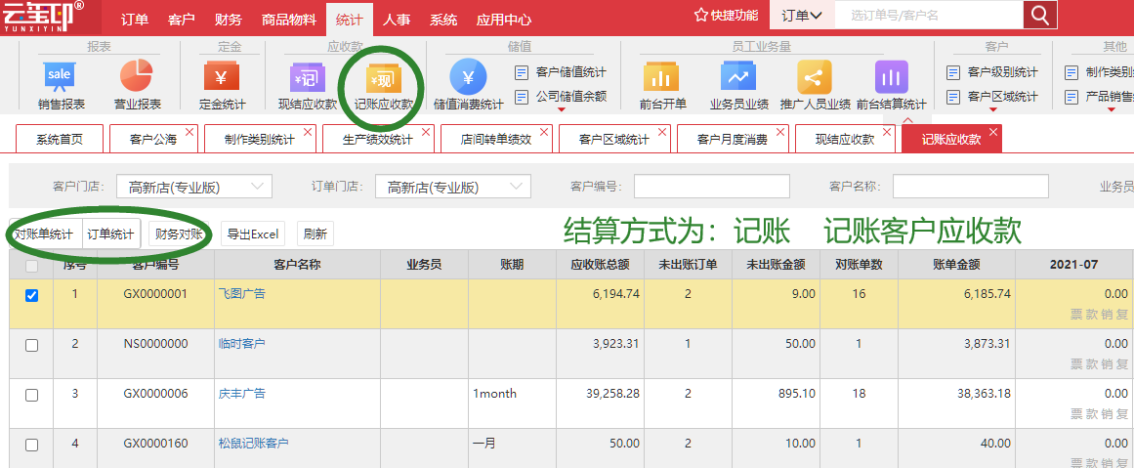Switch to the 系统首页 tab
1134x468 pixels.
coord(59,139)
